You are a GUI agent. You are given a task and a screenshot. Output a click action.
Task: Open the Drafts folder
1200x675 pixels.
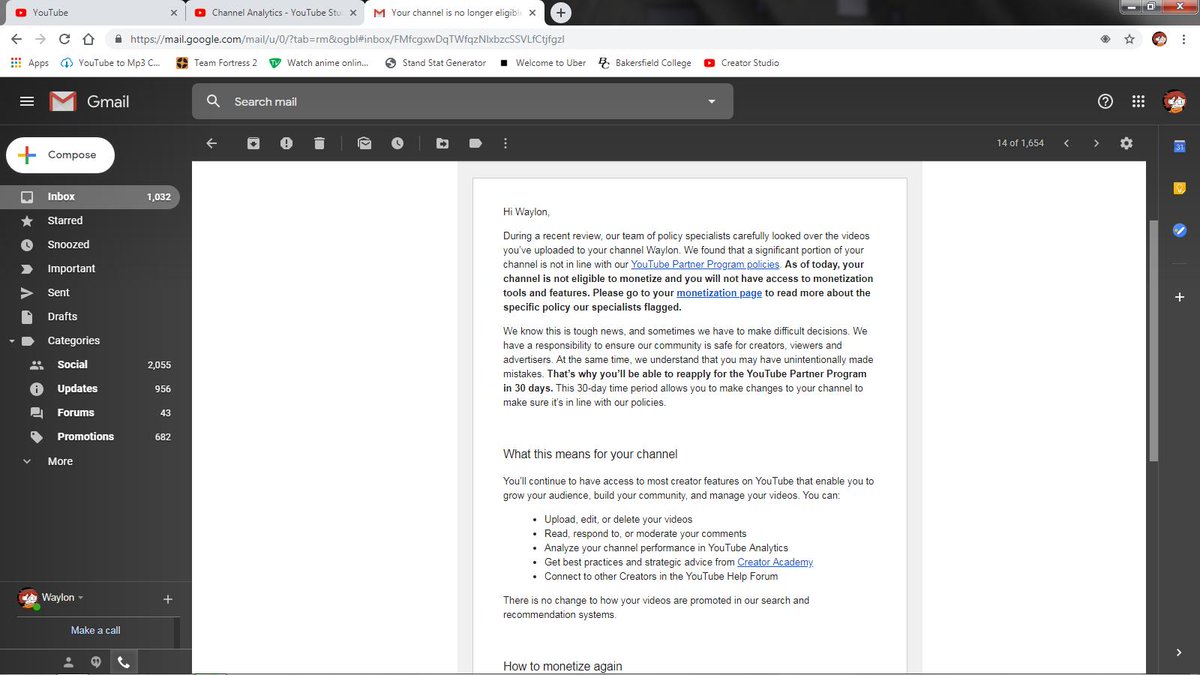(90, 317)
